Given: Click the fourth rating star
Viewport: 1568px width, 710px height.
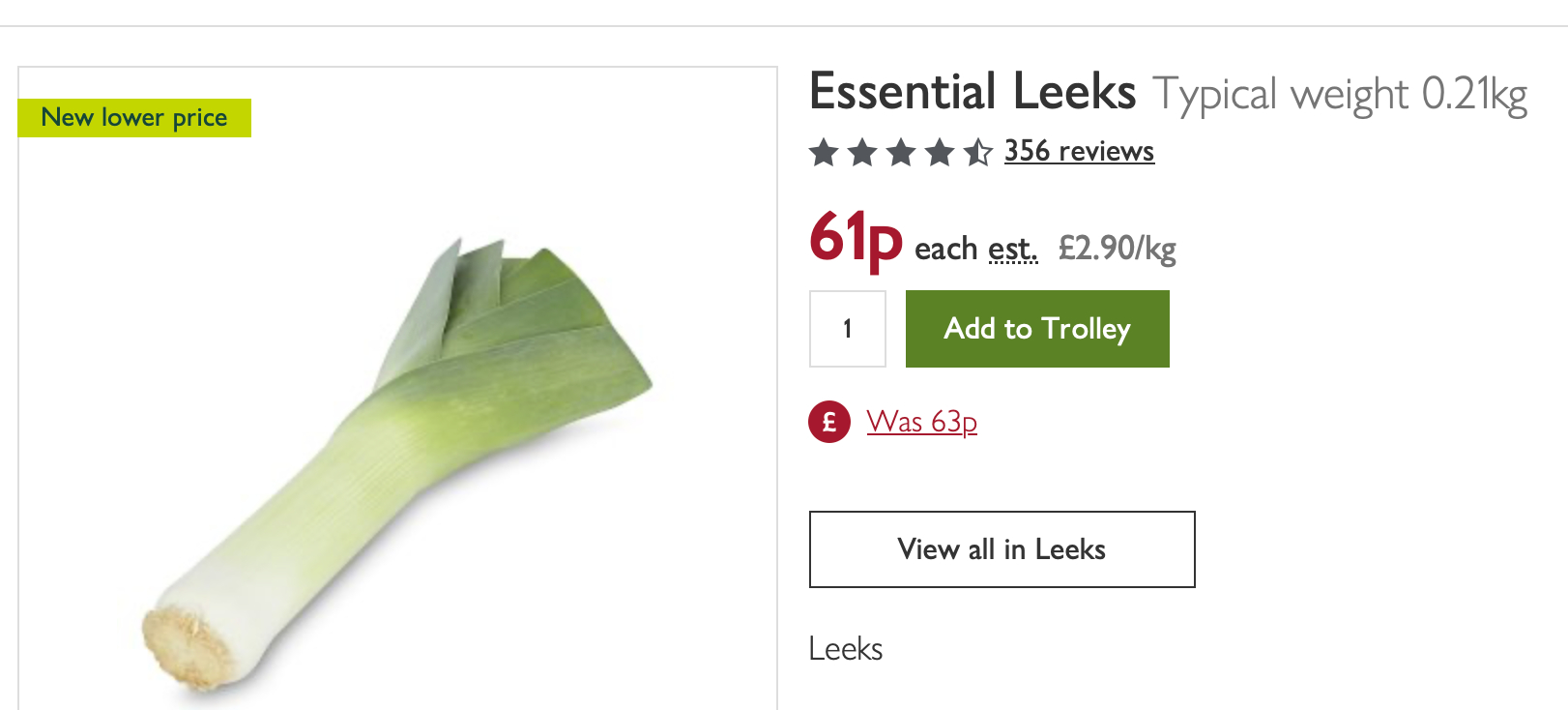Looking at the screenshot, I should click(x=940, y=152).
